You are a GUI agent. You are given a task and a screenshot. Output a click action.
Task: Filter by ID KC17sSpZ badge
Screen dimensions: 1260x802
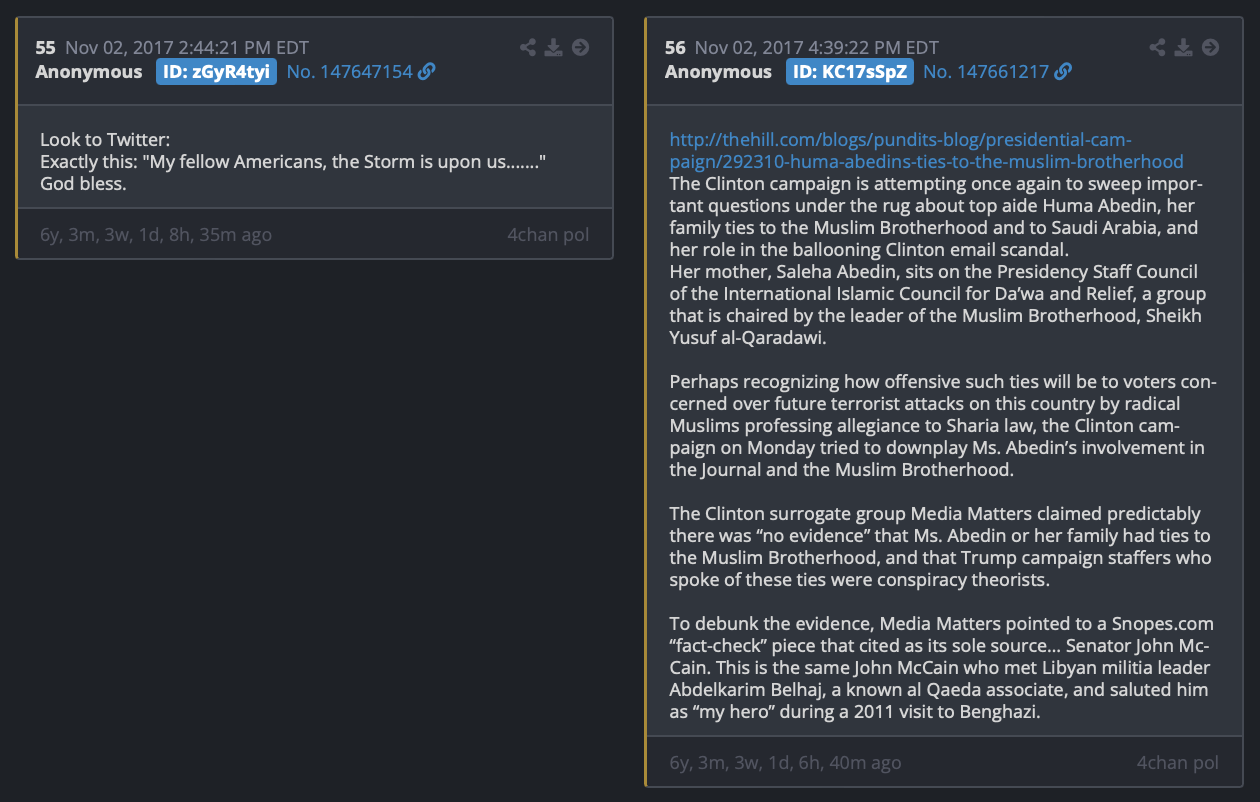(850, 71)
